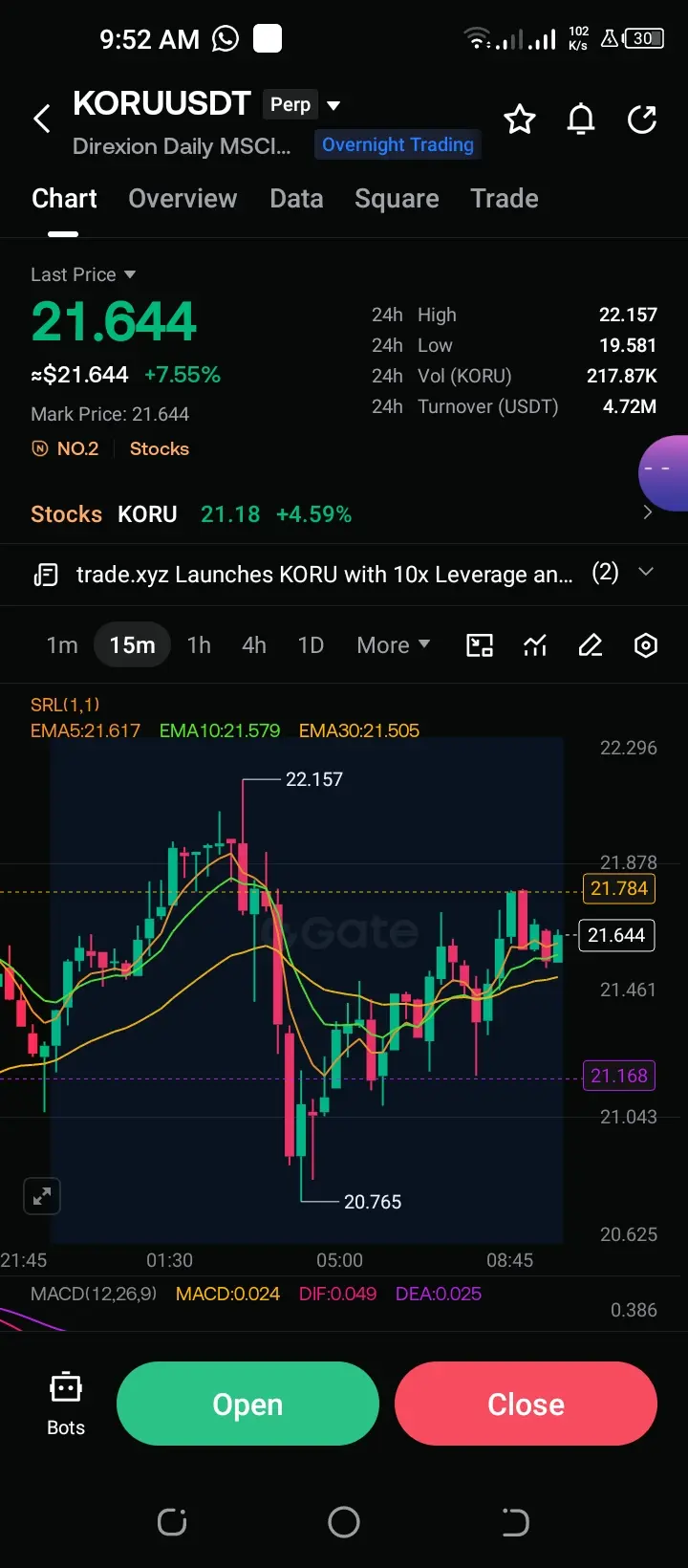This screenshot has height=1568, width=688.
Task: Tap the 20.765 chart low marker
Action: 373,1202
